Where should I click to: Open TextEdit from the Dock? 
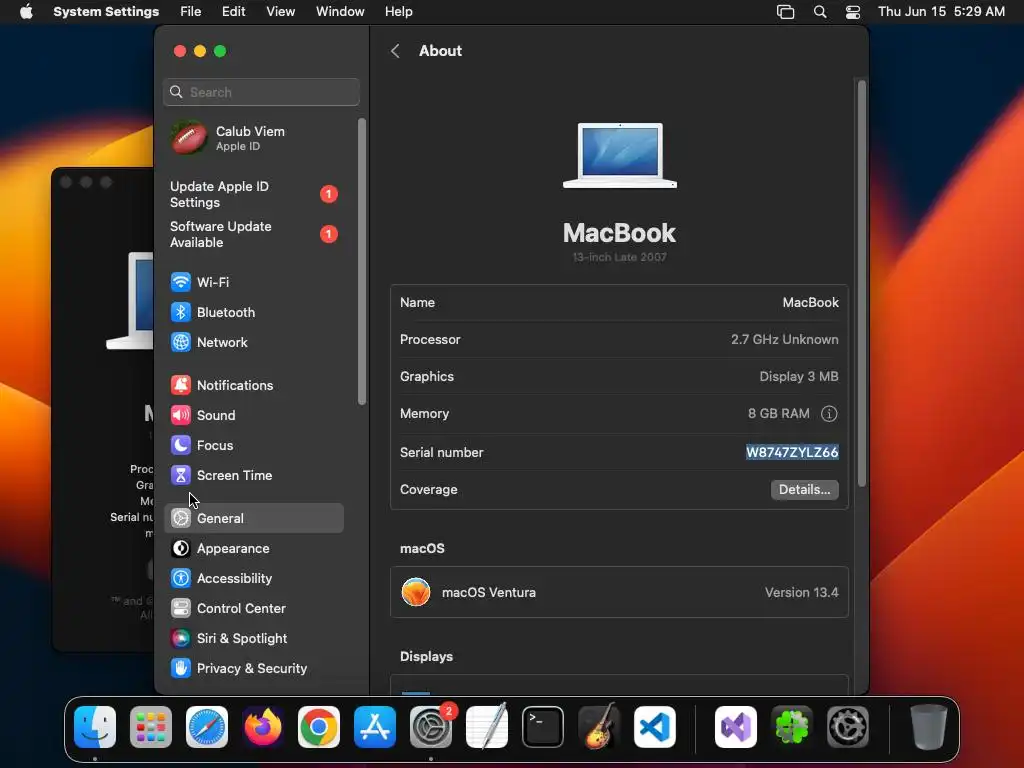pyautogui.click(x=487, y=727)
